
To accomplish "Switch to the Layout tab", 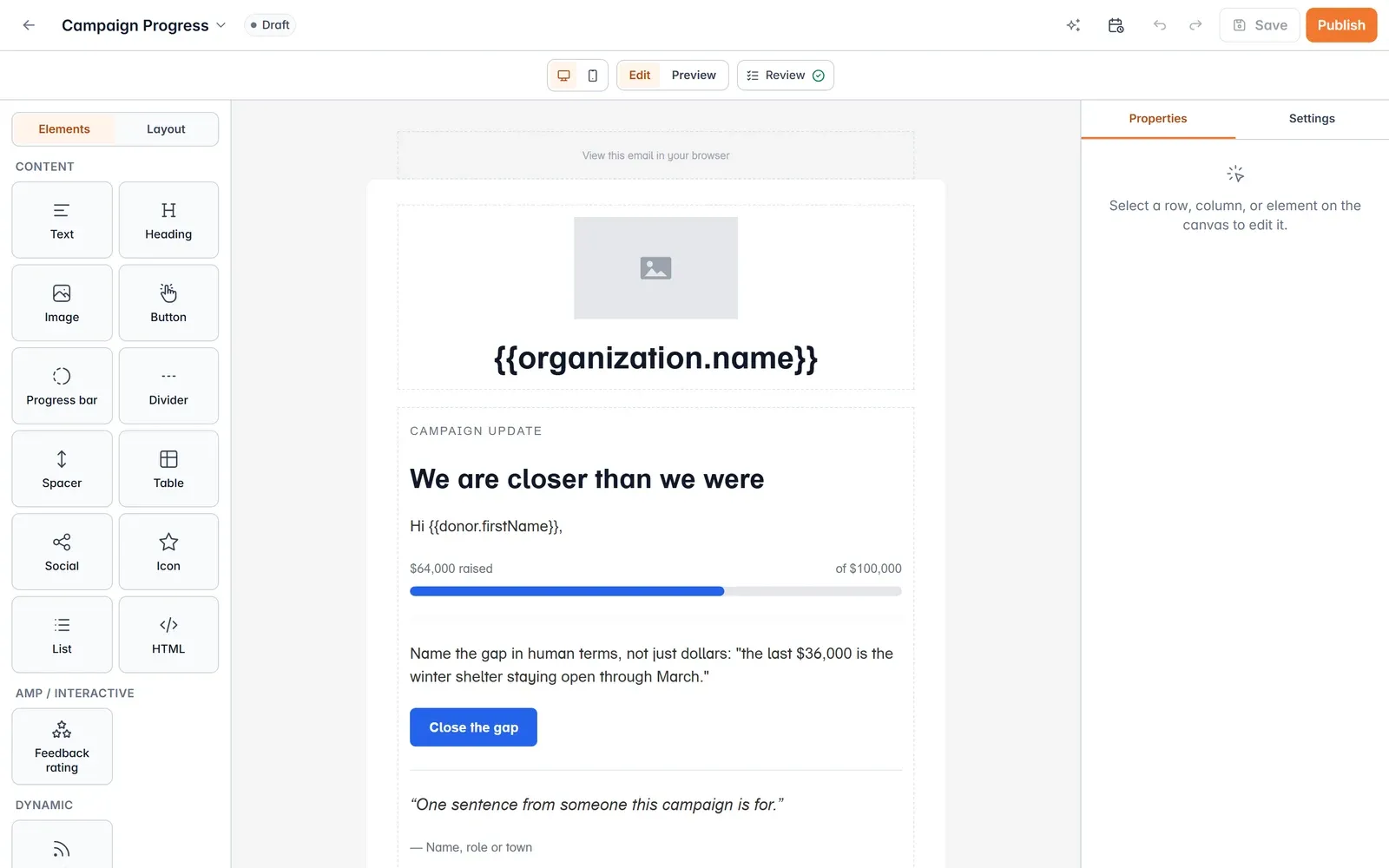I will tap(166, 129).
